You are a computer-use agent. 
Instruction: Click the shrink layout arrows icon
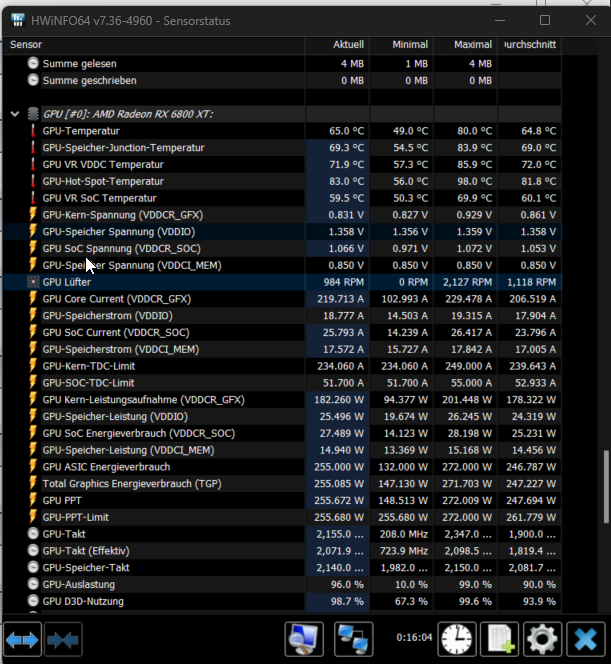tap(63, 639)
